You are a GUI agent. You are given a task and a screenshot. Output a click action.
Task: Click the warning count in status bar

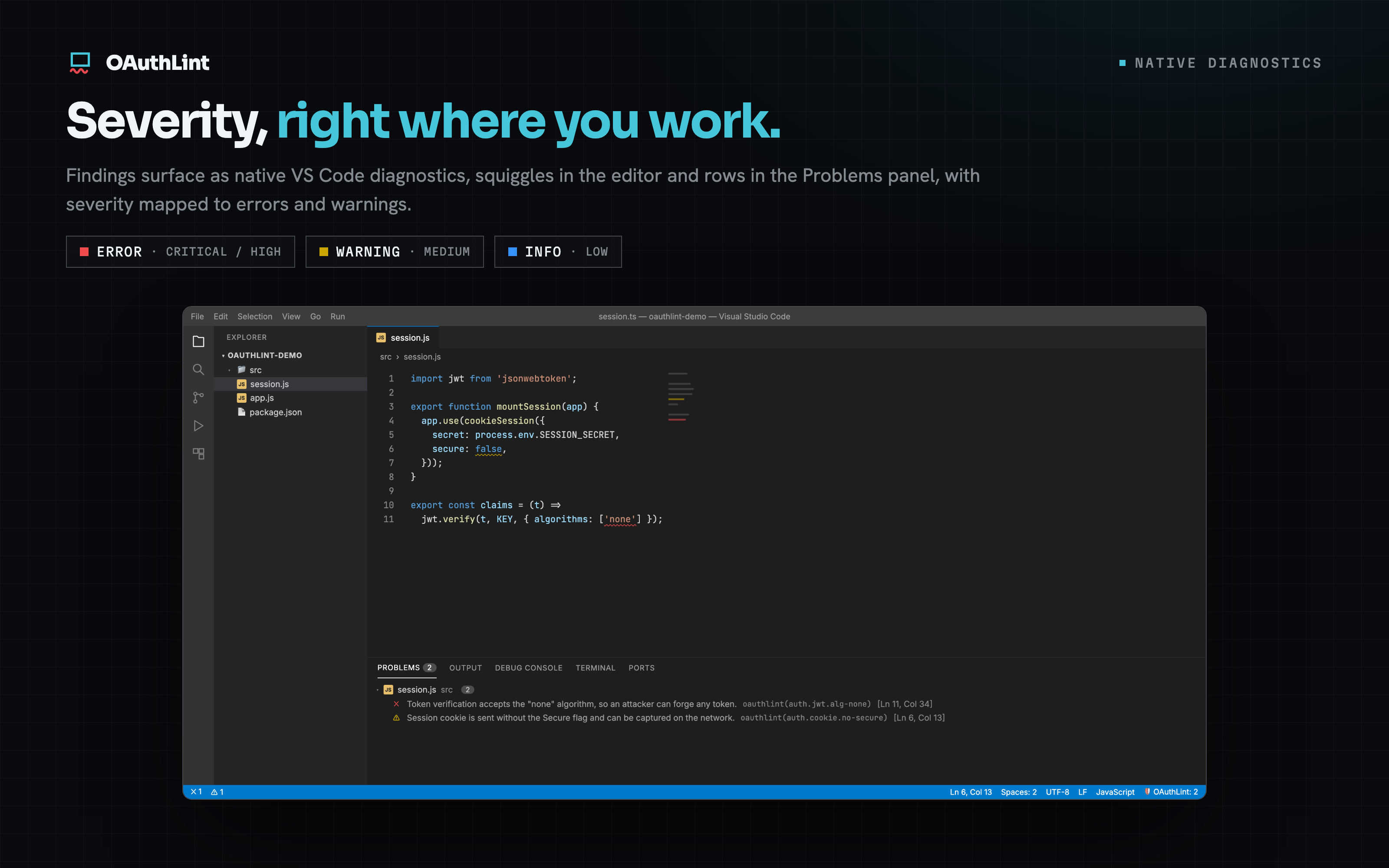pyautogui.click(x=217, y=792)
